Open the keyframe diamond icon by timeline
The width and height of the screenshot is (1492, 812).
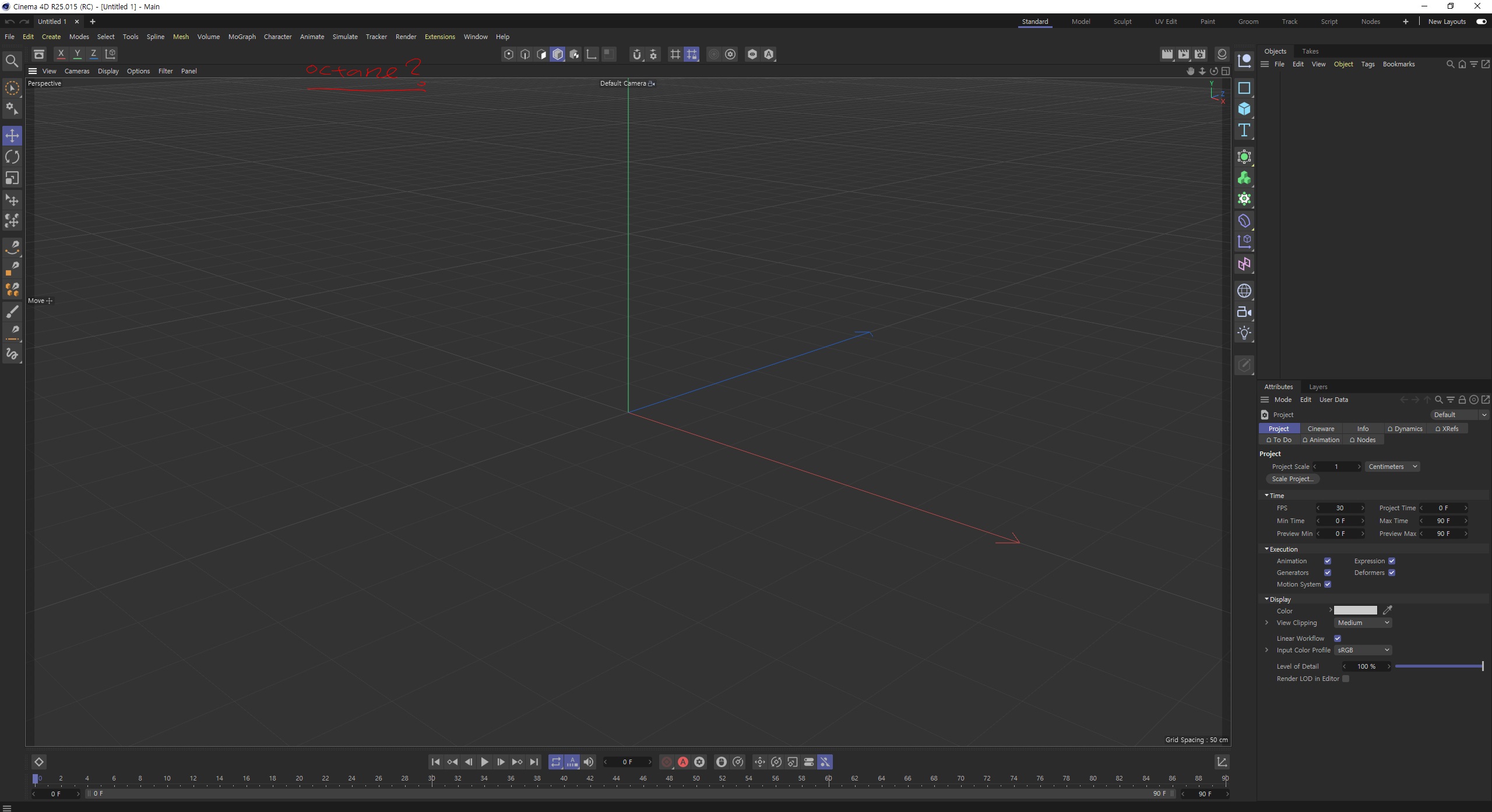pyautogui.click(x=38, y=762)
